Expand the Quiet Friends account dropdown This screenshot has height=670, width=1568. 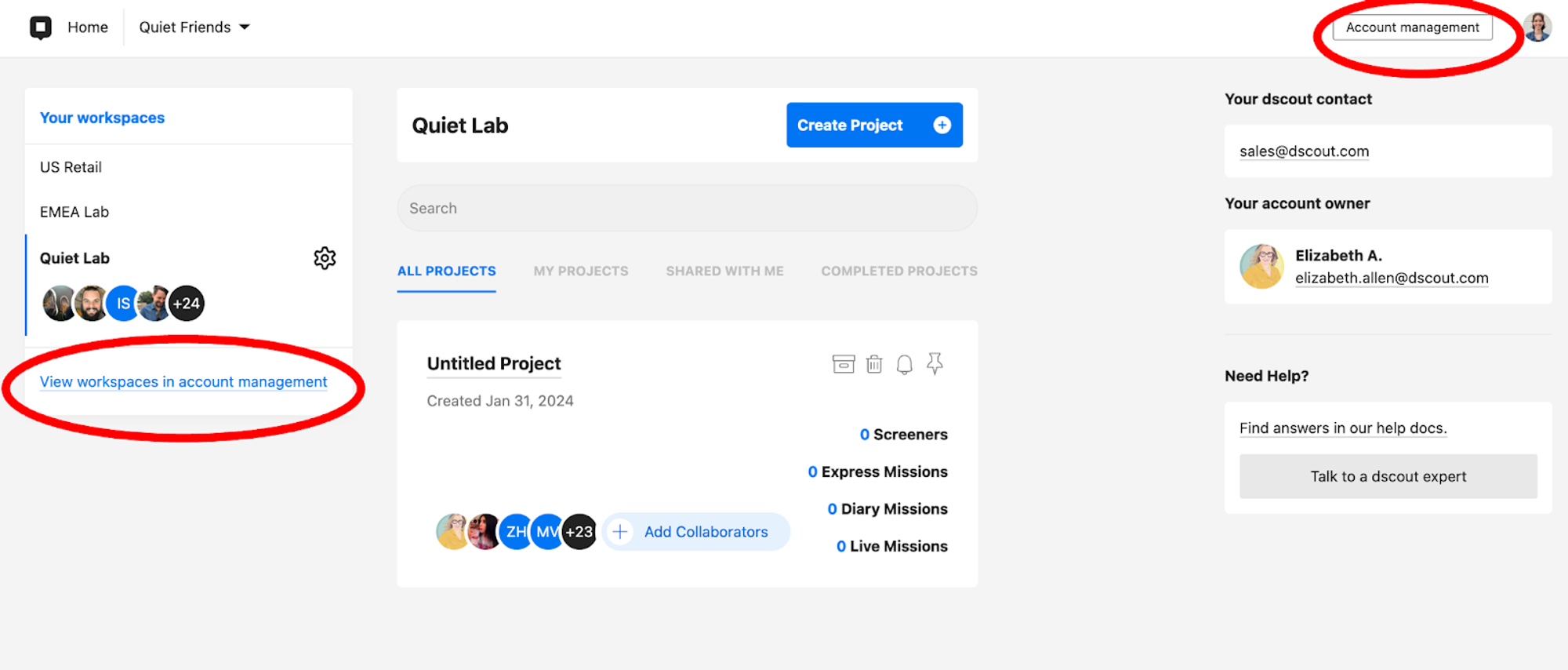pyautogui.click(x=194, y=27)
